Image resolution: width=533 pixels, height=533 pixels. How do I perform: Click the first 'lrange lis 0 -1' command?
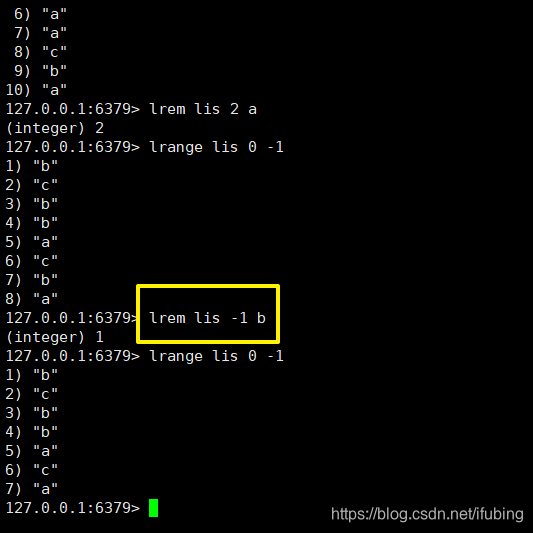pyautogui.click(x=216, y=147)
